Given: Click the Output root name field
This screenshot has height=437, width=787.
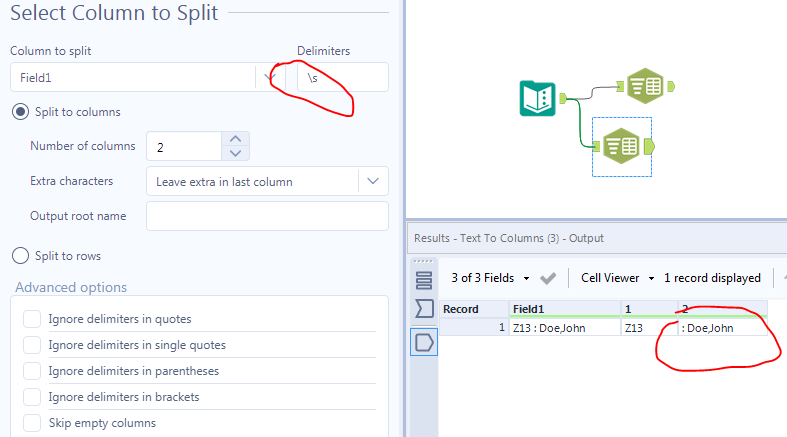Looking at the screenshot, I should [x=267, y=216].
